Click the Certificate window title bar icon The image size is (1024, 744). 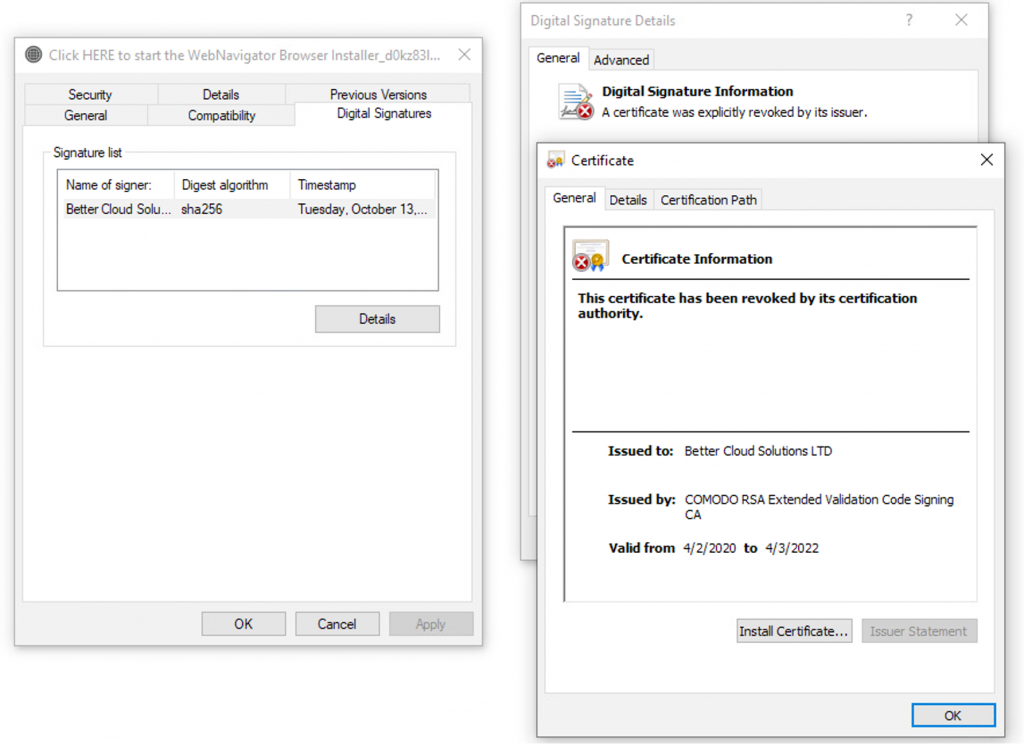tap(556, 160)
